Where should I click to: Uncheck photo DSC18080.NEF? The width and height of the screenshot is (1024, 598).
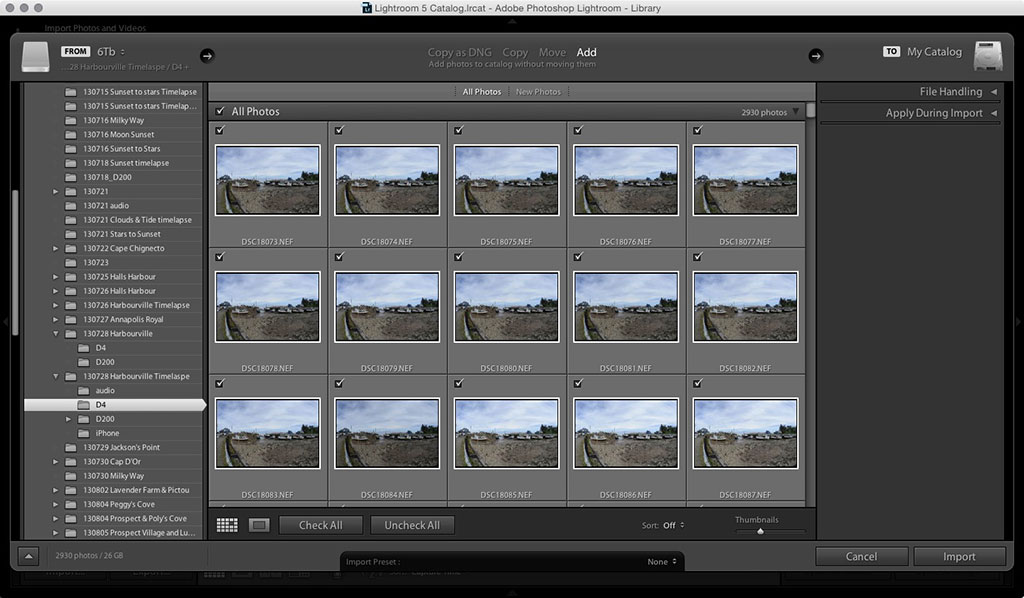459,257
